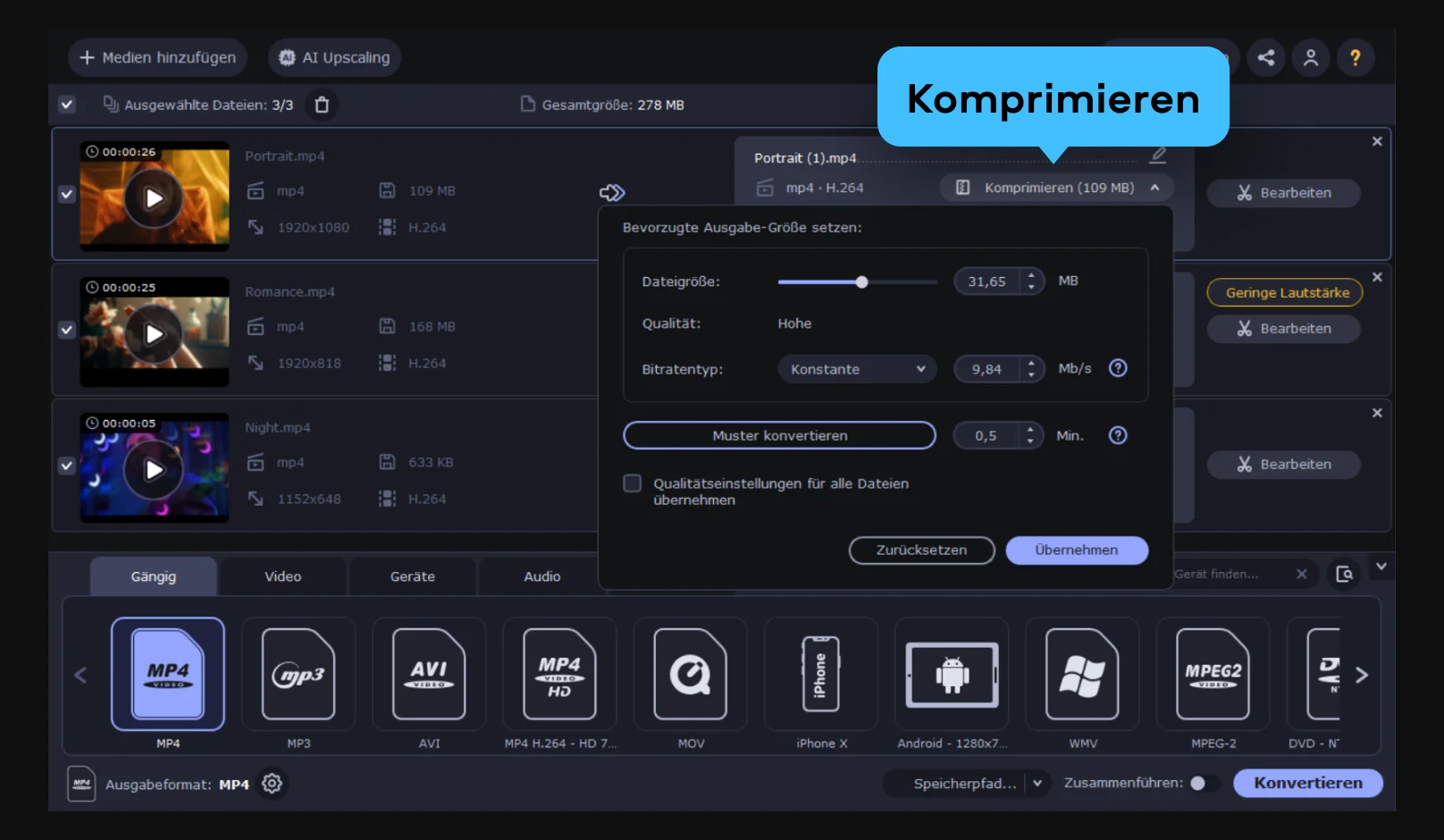Play the Romance.mp4 thumbnail preview

pyautogui.click(x=154, y=333)
